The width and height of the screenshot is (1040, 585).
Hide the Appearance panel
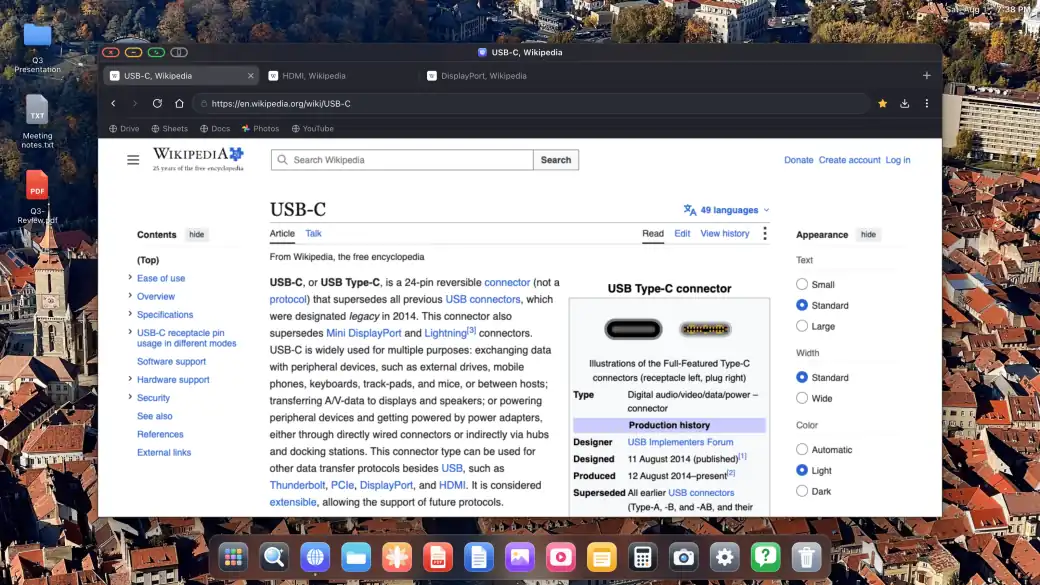click(868, 235)
